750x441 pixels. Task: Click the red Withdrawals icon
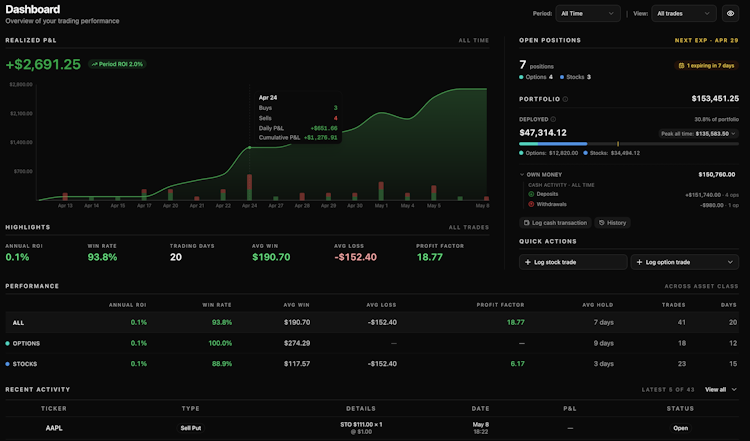coord(531,204)
